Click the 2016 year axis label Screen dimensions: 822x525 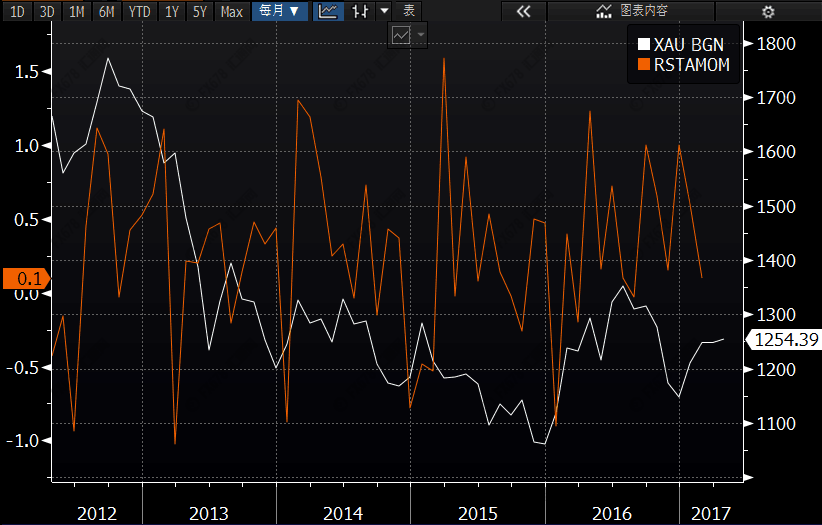coord(612,513)
